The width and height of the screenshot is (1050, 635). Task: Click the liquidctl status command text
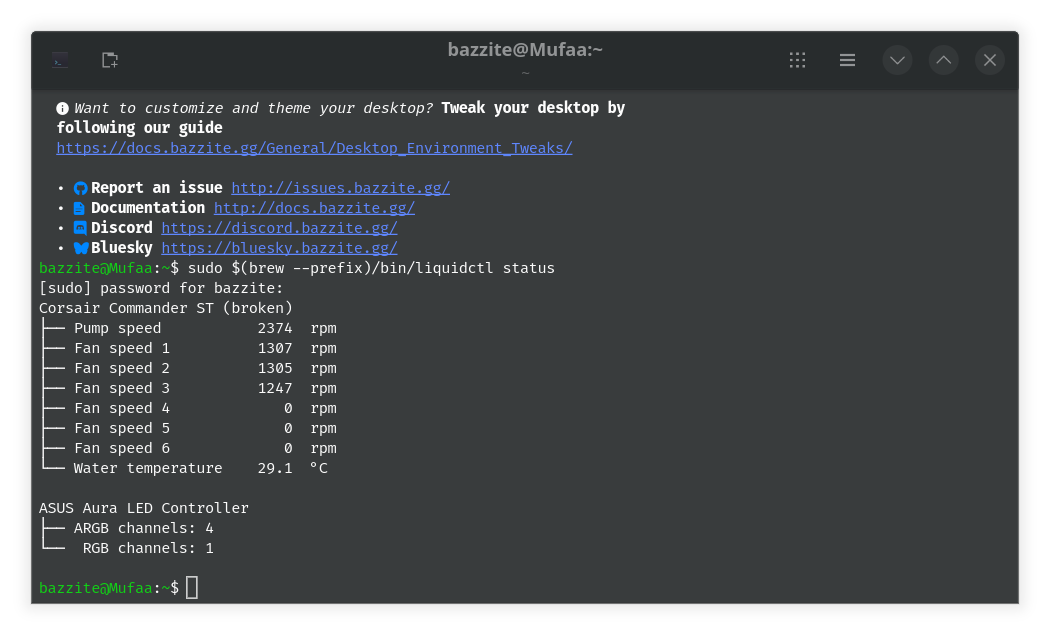tap(370, 268)
